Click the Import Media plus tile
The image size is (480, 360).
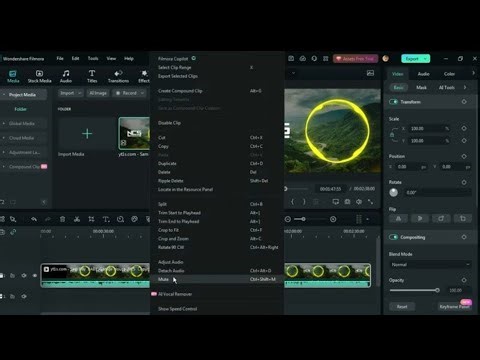(87, 134)
